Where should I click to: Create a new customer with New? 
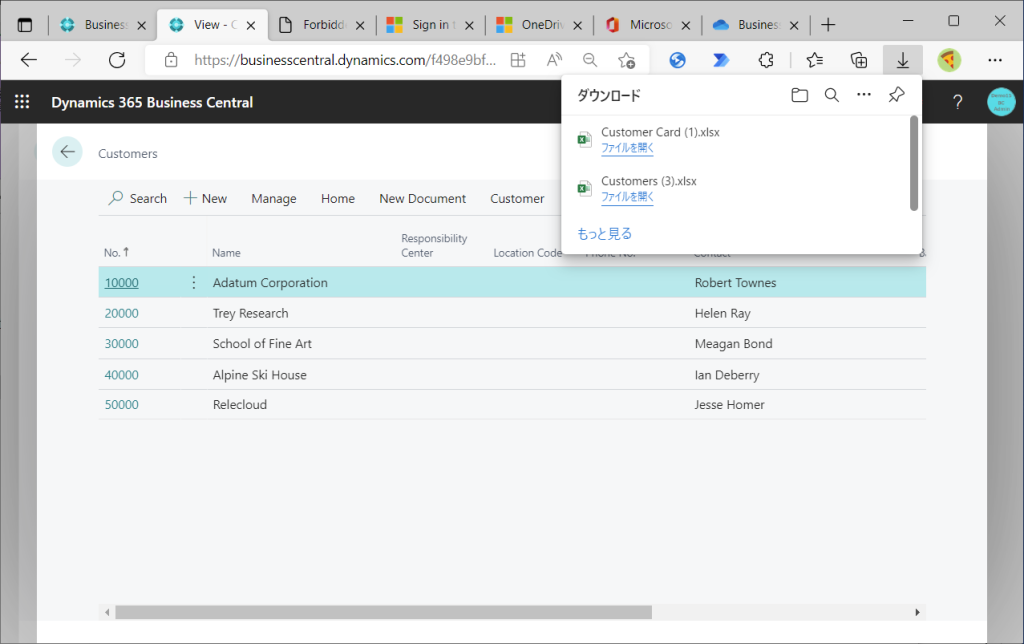pyautogui.click(x=205, y=199)
